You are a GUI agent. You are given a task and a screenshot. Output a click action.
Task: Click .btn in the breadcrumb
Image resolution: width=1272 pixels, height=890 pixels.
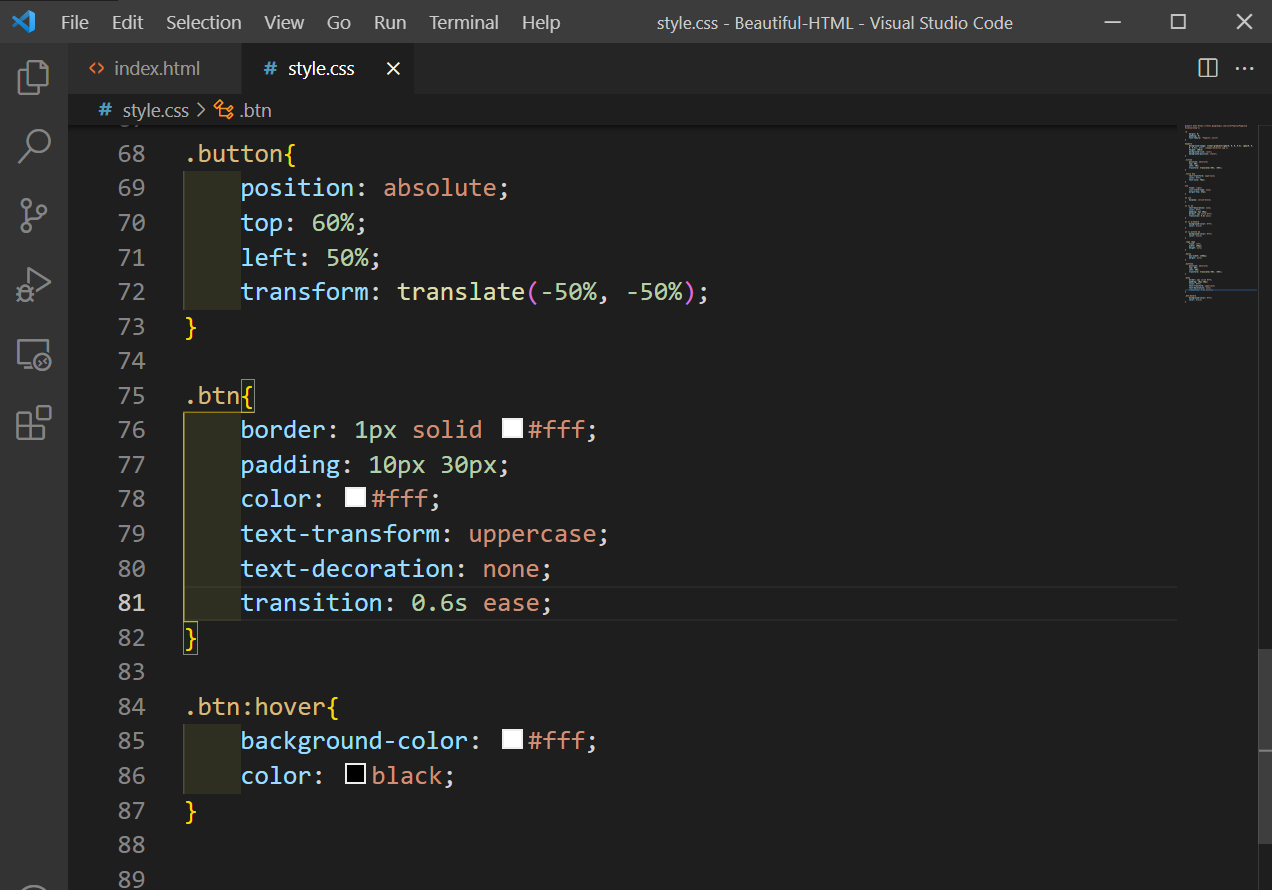(255, 110)
